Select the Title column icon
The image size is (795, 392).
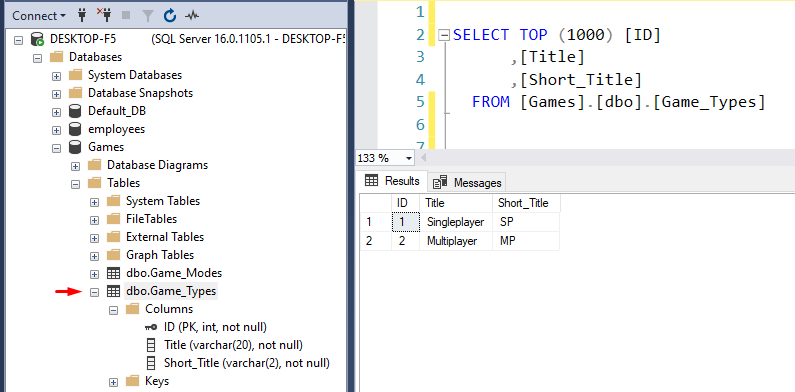click(x=151, y=345)
